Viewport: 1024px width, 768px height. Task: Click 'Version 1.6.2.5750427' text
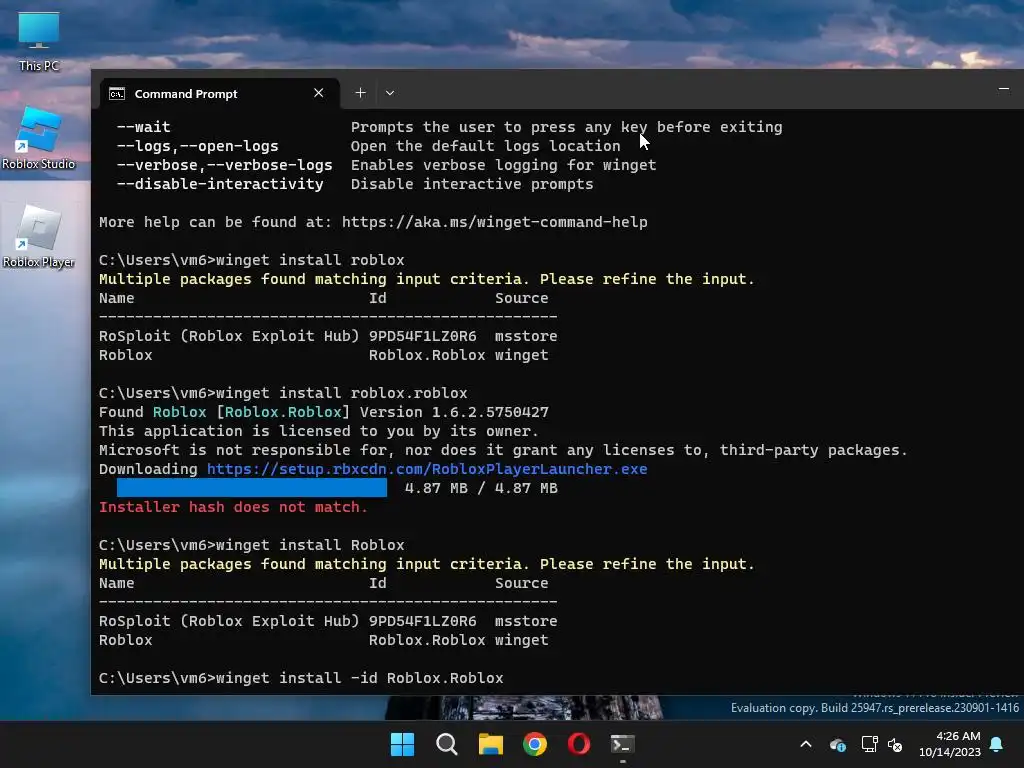pos(454,412)
